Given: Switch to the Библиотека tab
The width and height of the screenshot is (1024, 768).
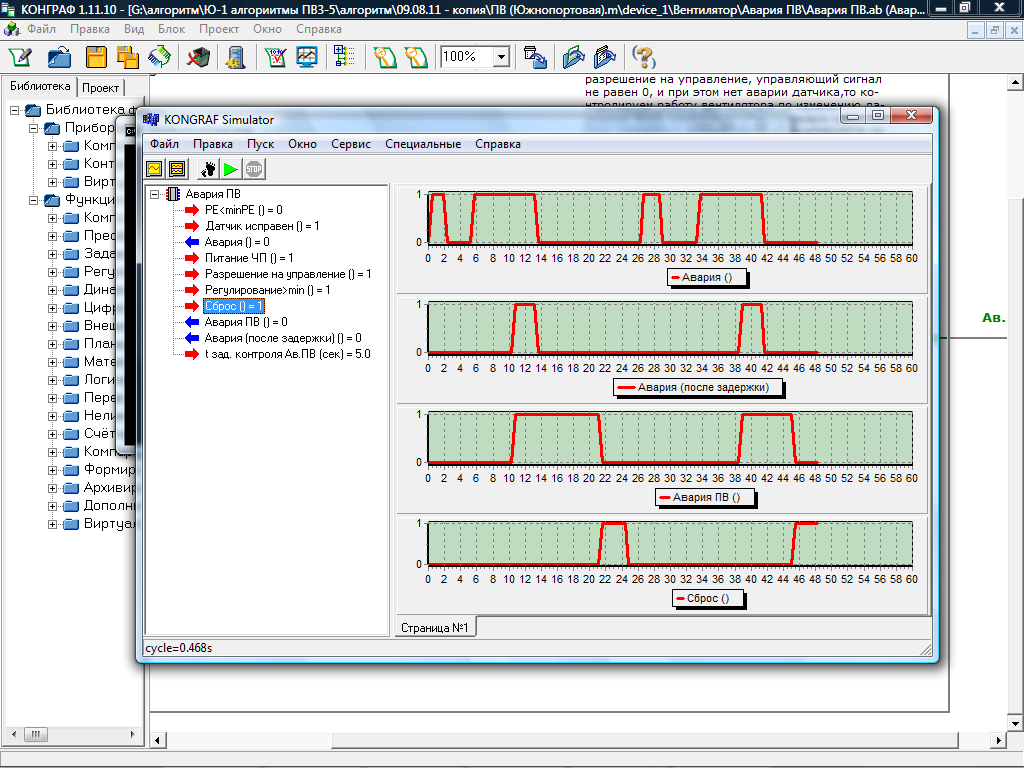Looking at the screenshot, I should 40,86.
